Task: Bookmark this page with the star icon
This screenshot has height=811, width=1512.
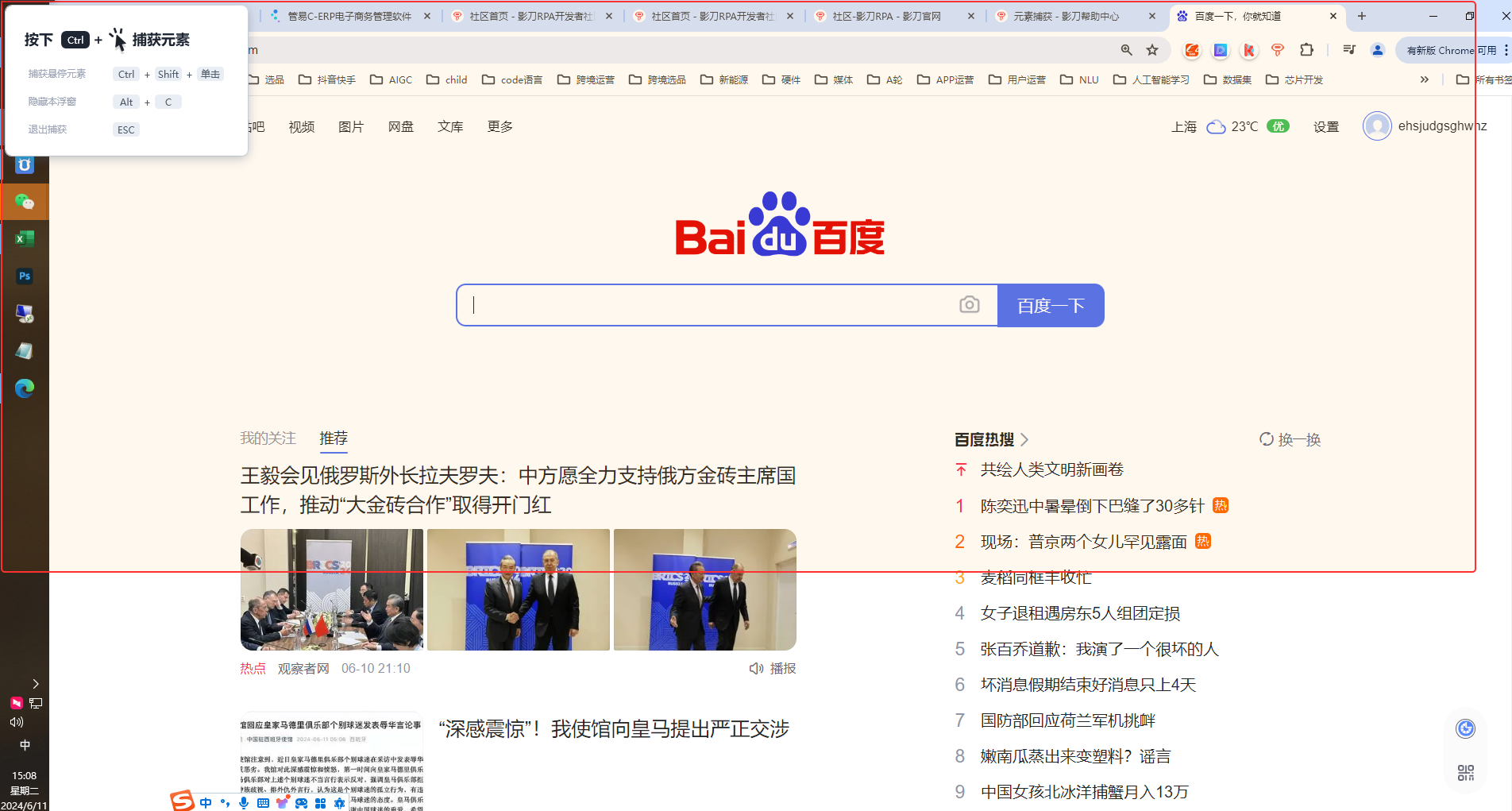Action: coord(1152,50)
